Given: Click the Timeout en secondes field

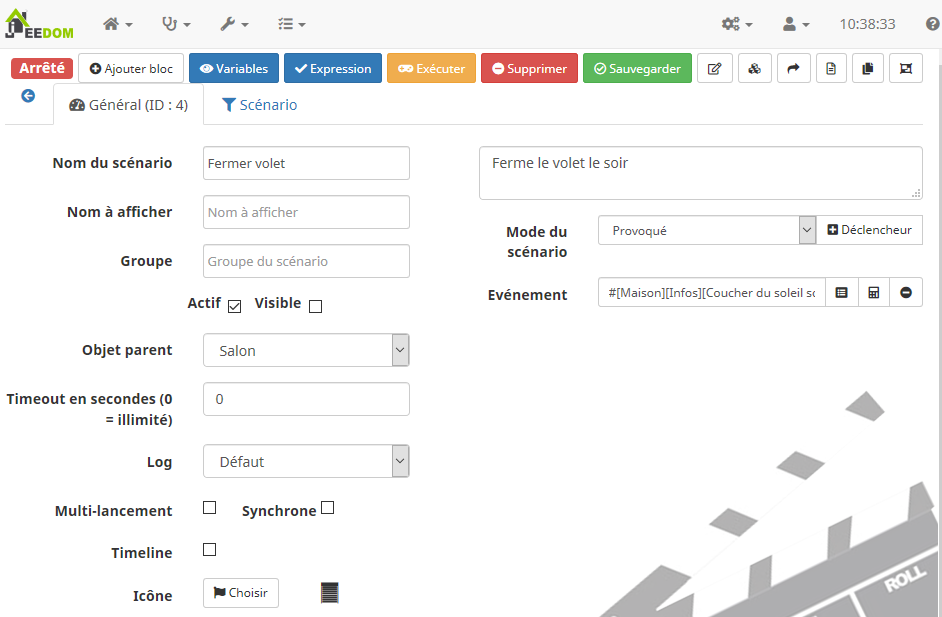Looking at the screenshot, I should pyautogui.click(x=306, y=399).
